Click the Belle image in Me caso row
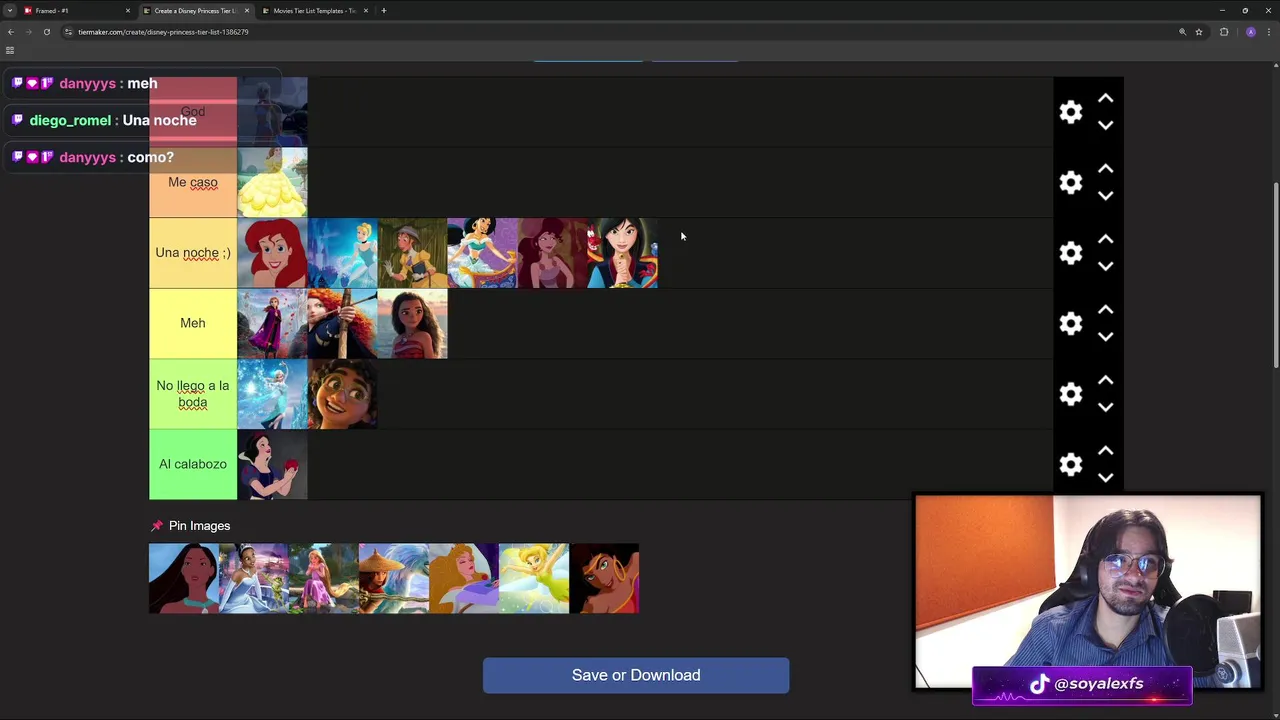Image resolution: width=1280 pixels, height=720 pixels. 272,182
